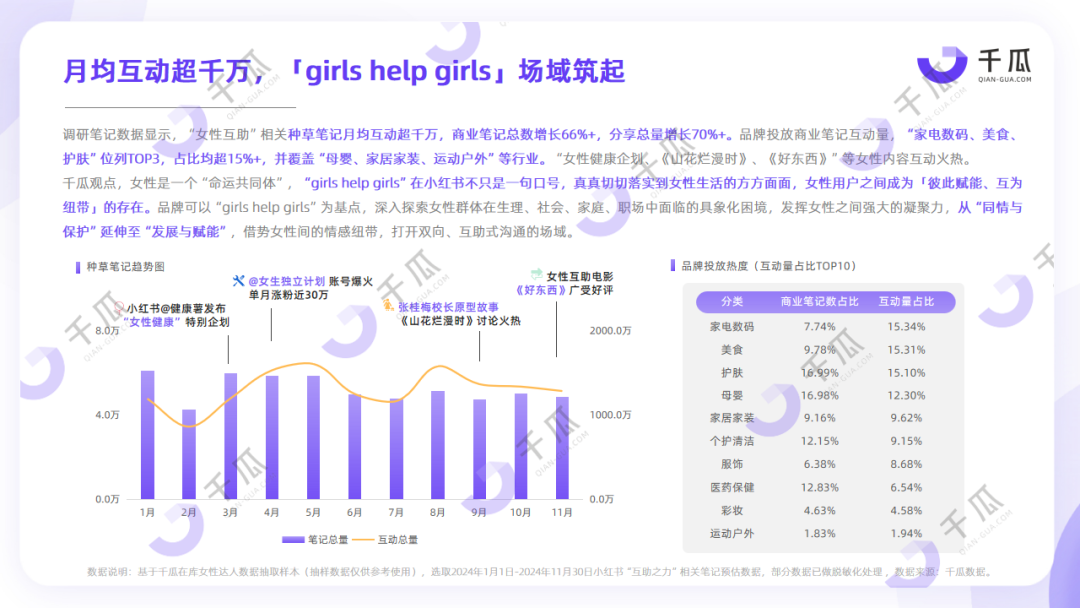The image size is (1080, 608).
Task: Select the 彩妆 category cell
Action: tap(731, 510)
